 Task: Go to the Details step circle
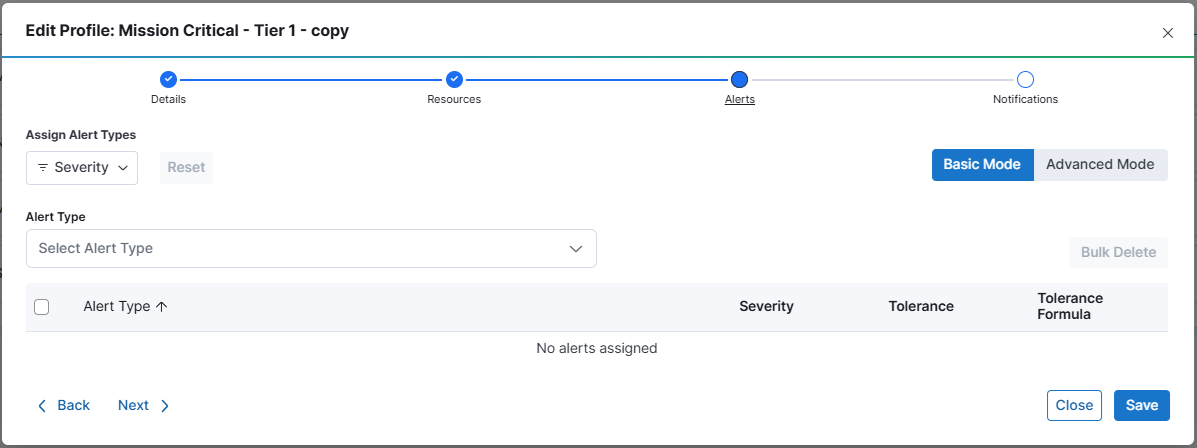[x=168, y=79]
